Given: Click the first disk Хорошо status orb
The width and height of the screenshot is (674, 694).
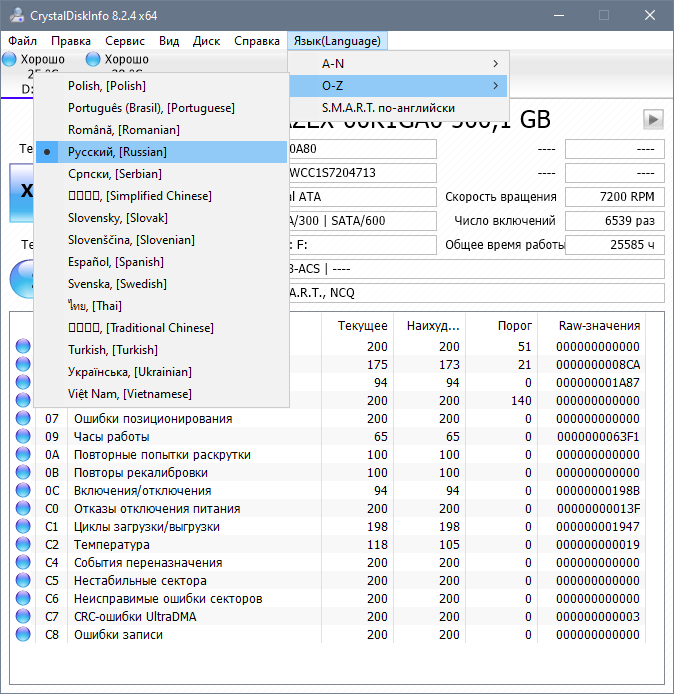Looking at the screenshot, I should (x=10, y=60).
